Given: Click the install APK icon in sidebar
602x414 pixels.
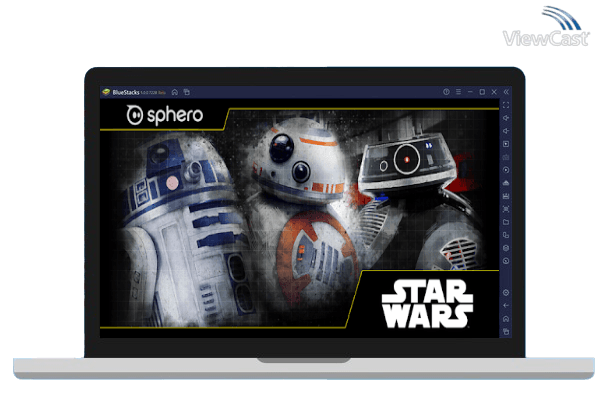Looking at the screenshot, I should click(x=506, y=183).
